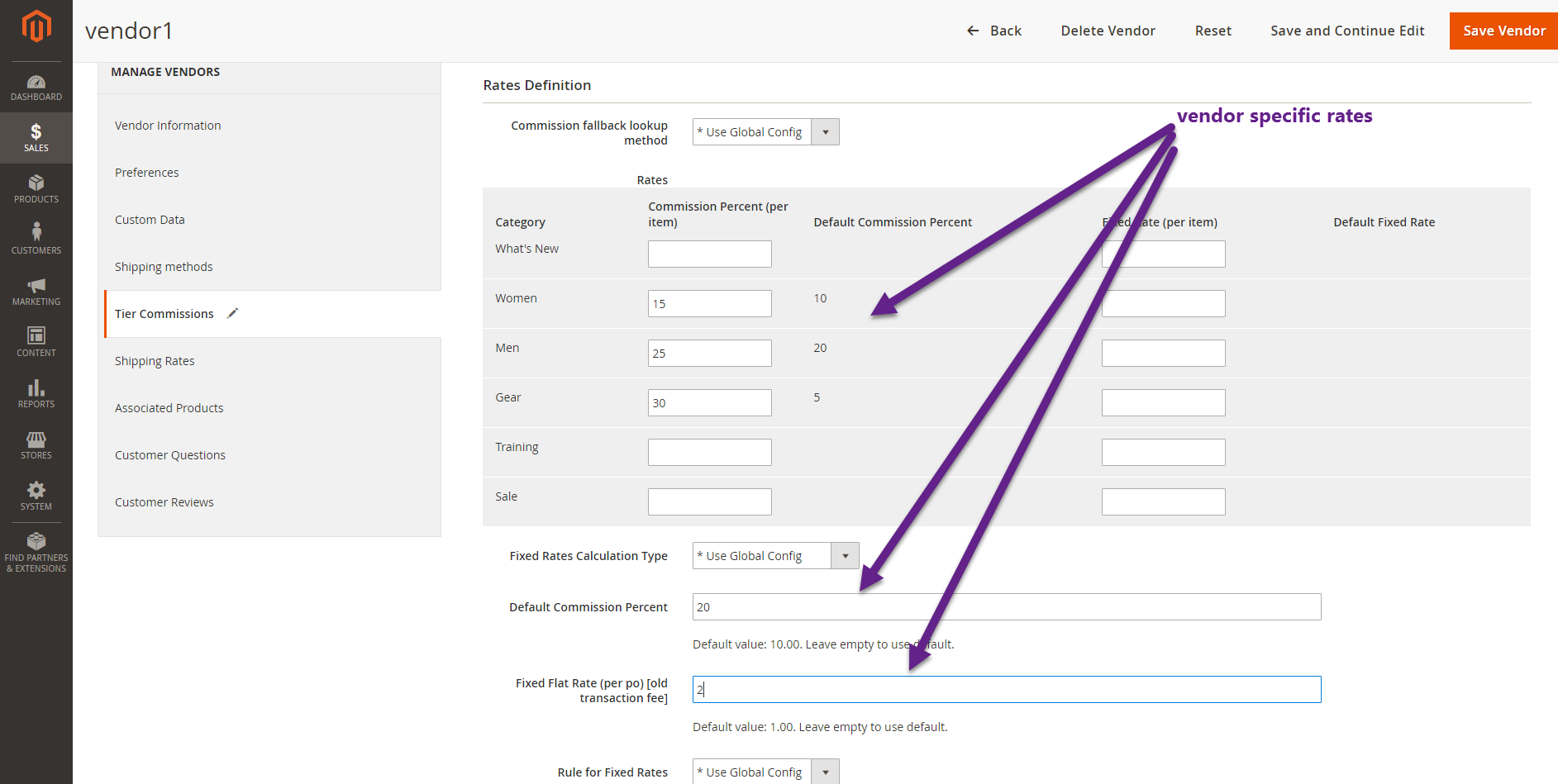Click Training commission percent field

tap(709, 452)
